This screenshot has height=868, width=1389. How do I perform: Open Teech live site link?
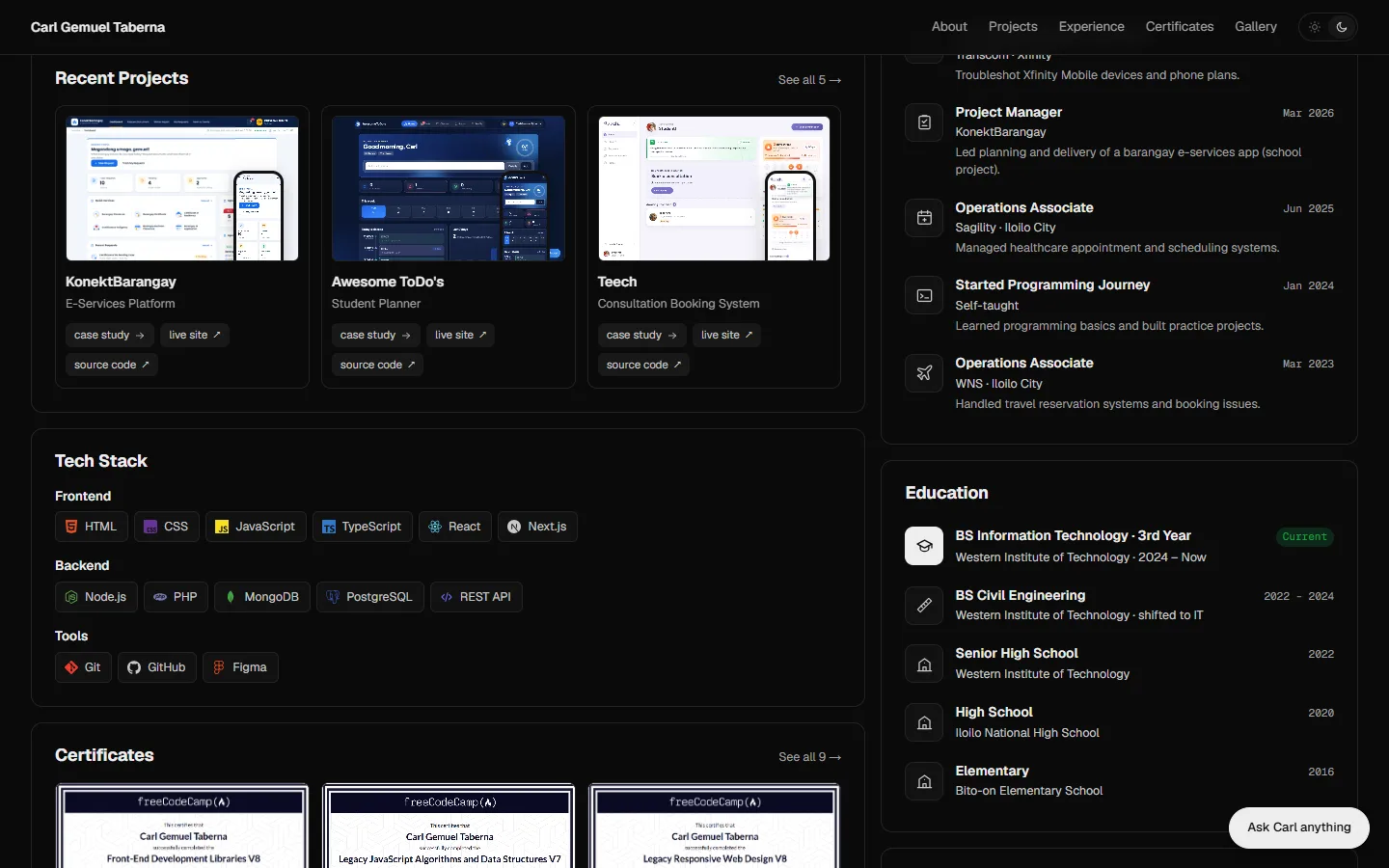click(727, 335)
